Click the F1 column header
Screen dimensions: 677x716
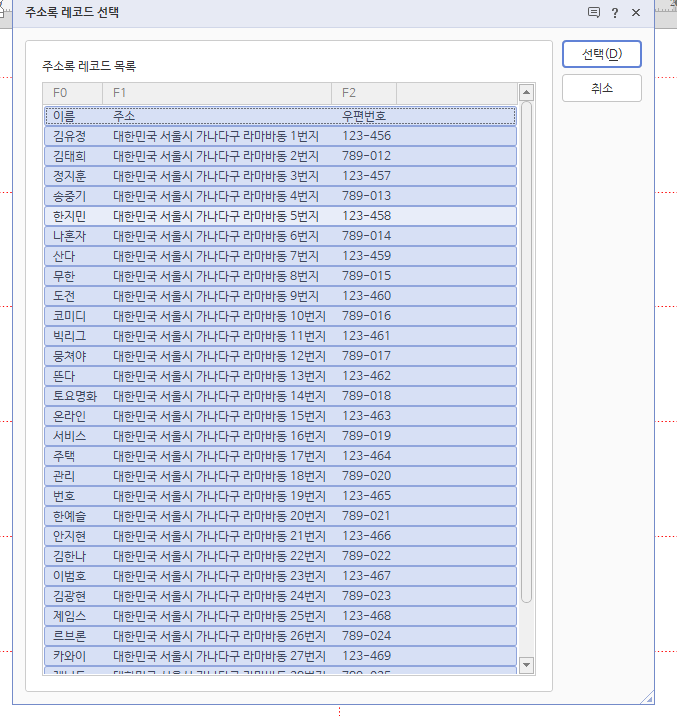217,93
